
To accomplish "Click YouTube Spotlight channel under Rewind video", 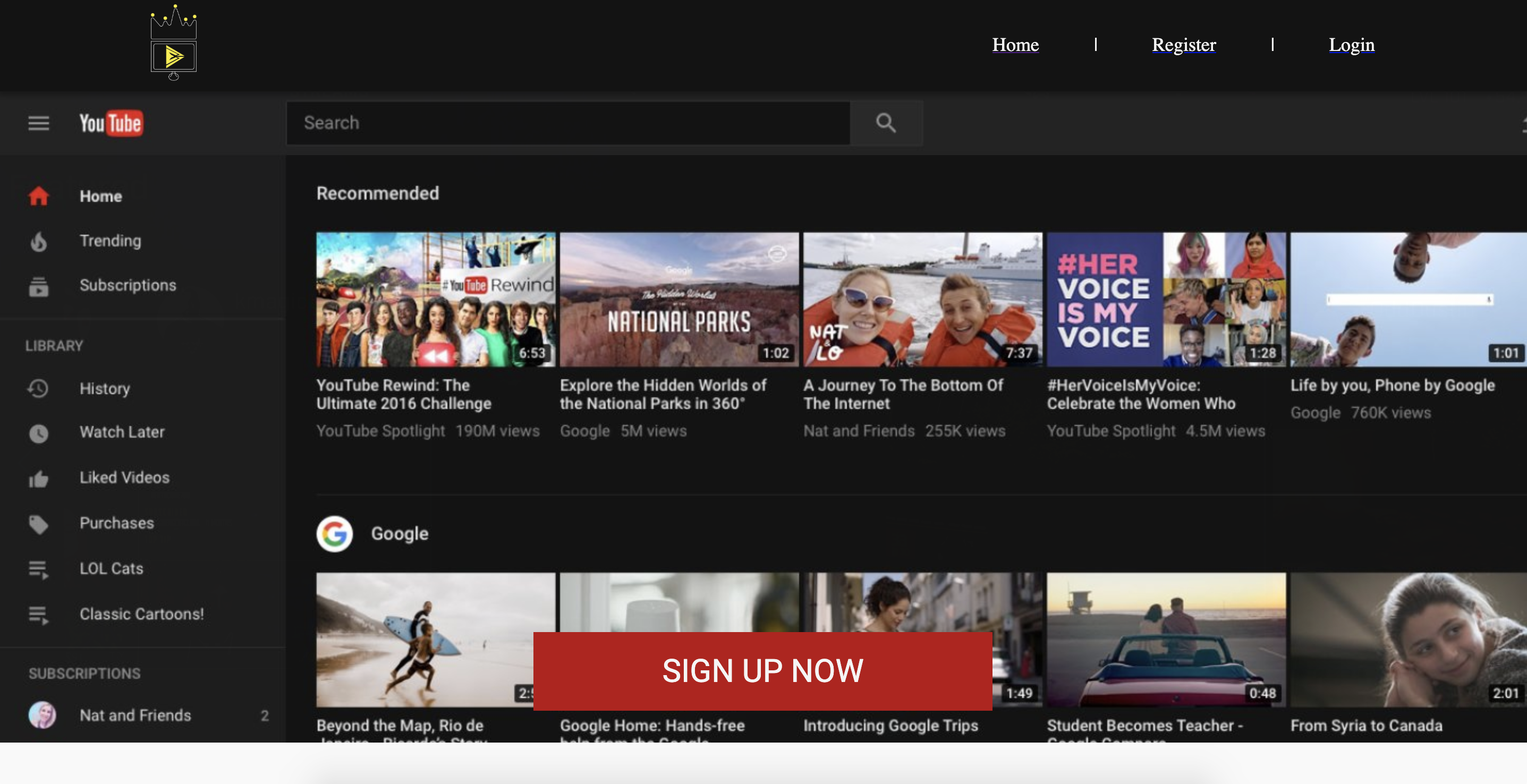I will click(380, 431).
